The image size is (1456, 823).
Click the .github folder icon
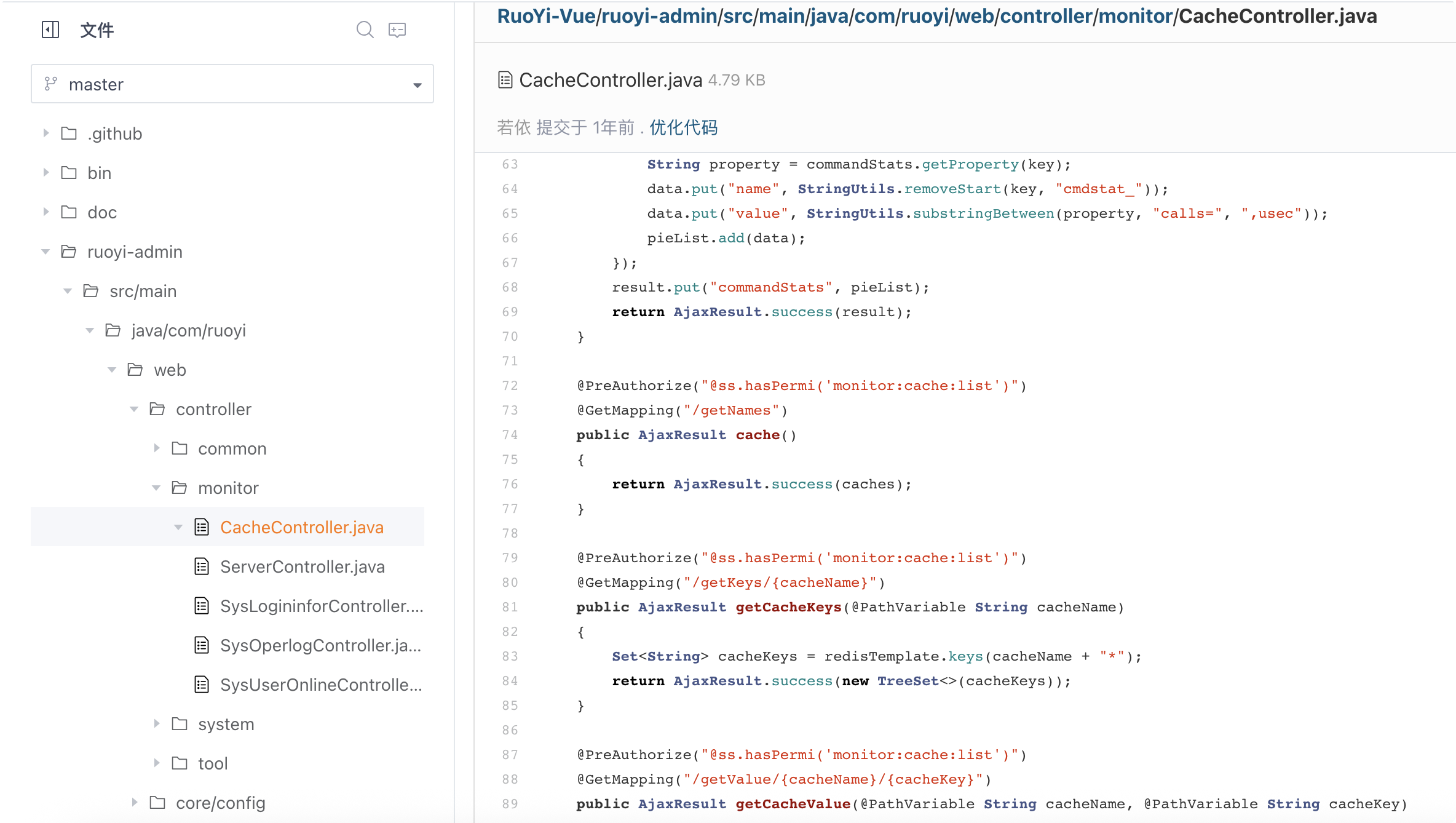[x=69, y=133]
